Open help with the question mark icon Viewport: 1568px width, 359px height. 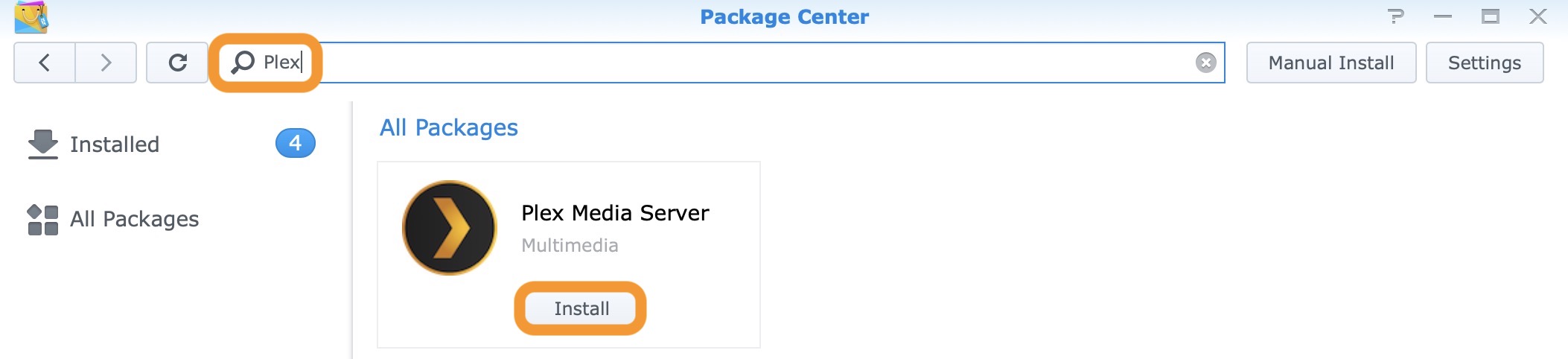coord(1396,16)
